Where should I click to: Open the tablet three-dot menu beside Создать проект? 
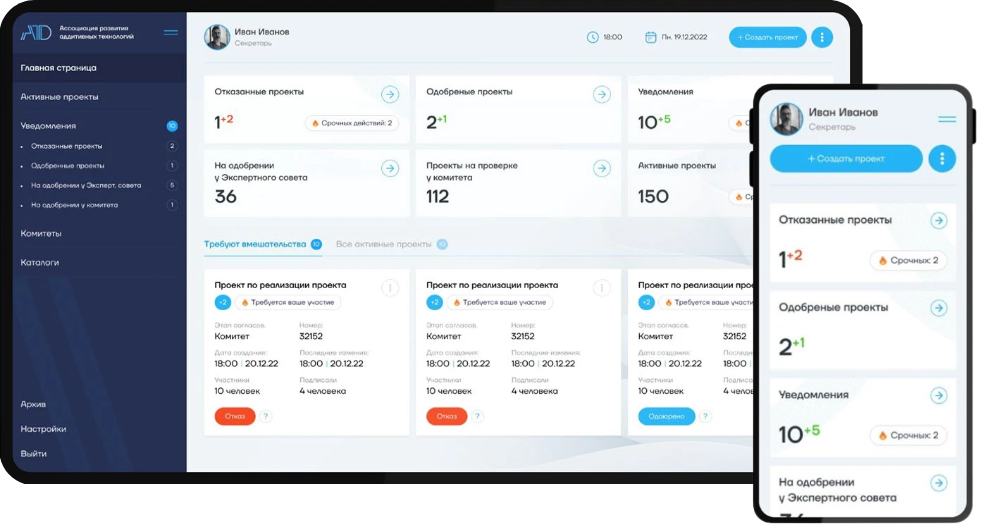tap(821, 38)
